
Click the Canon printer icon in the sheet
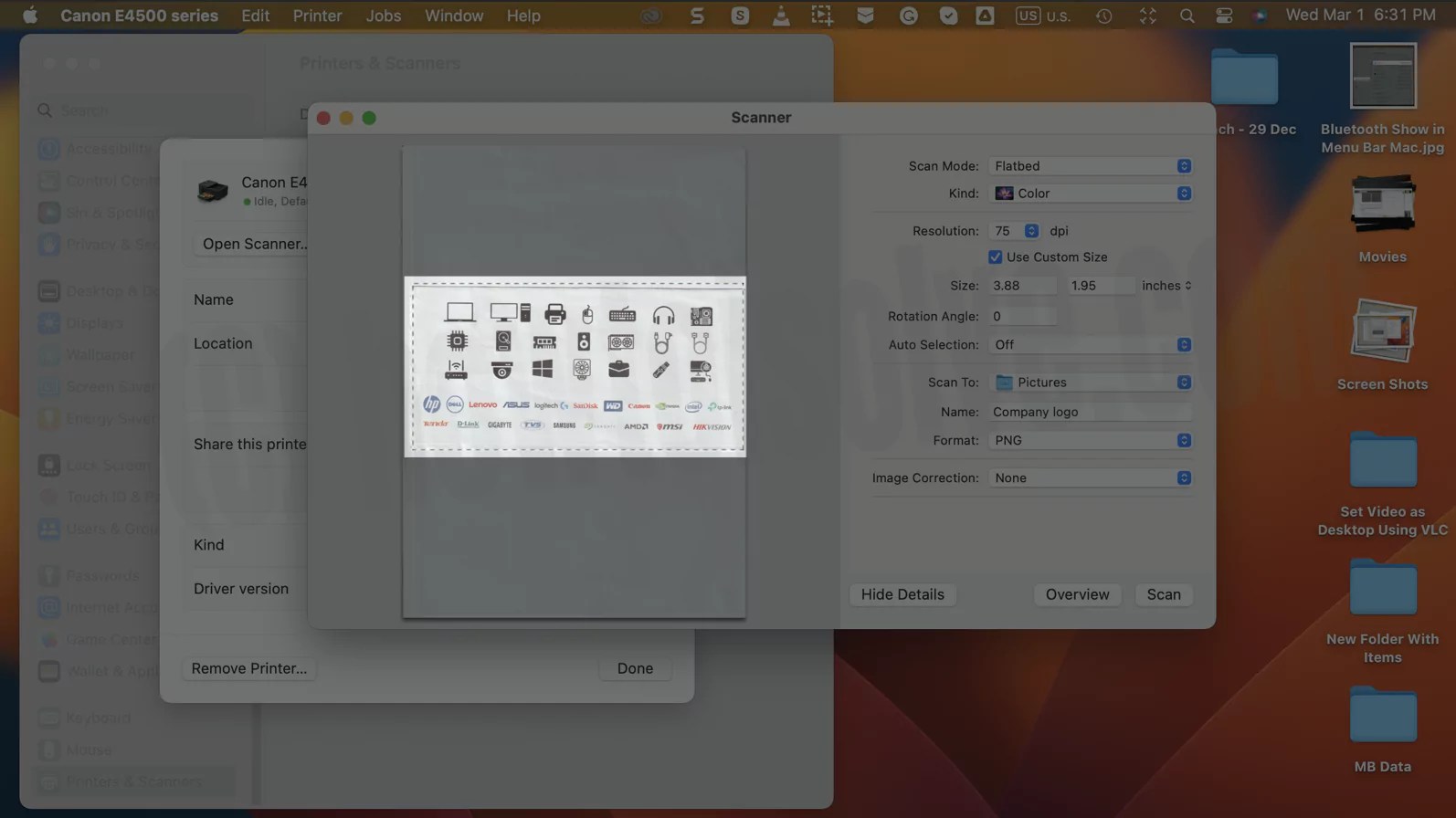pyautogui.click(x=213, y=190)
